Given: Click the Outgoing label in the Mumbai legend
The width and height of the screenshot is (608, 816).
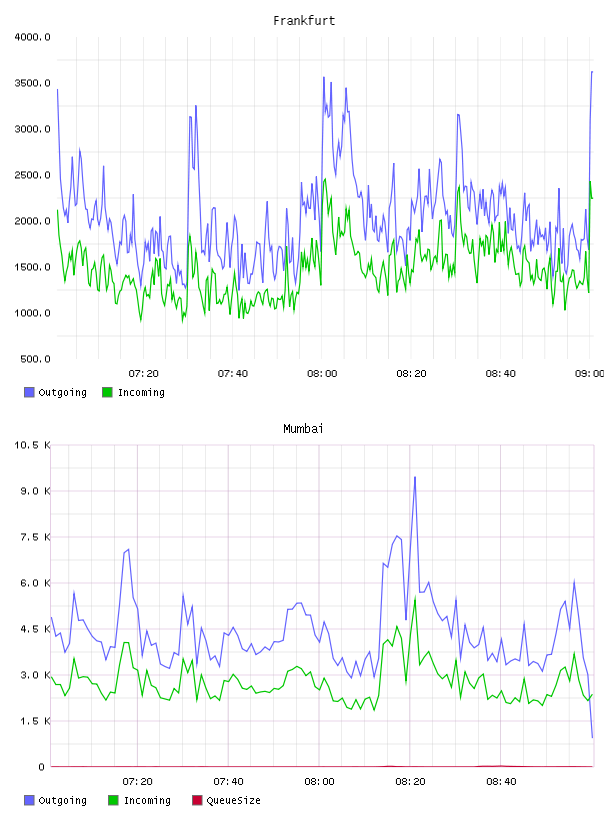Looking at the screenshot, I should tap(62, 800).
